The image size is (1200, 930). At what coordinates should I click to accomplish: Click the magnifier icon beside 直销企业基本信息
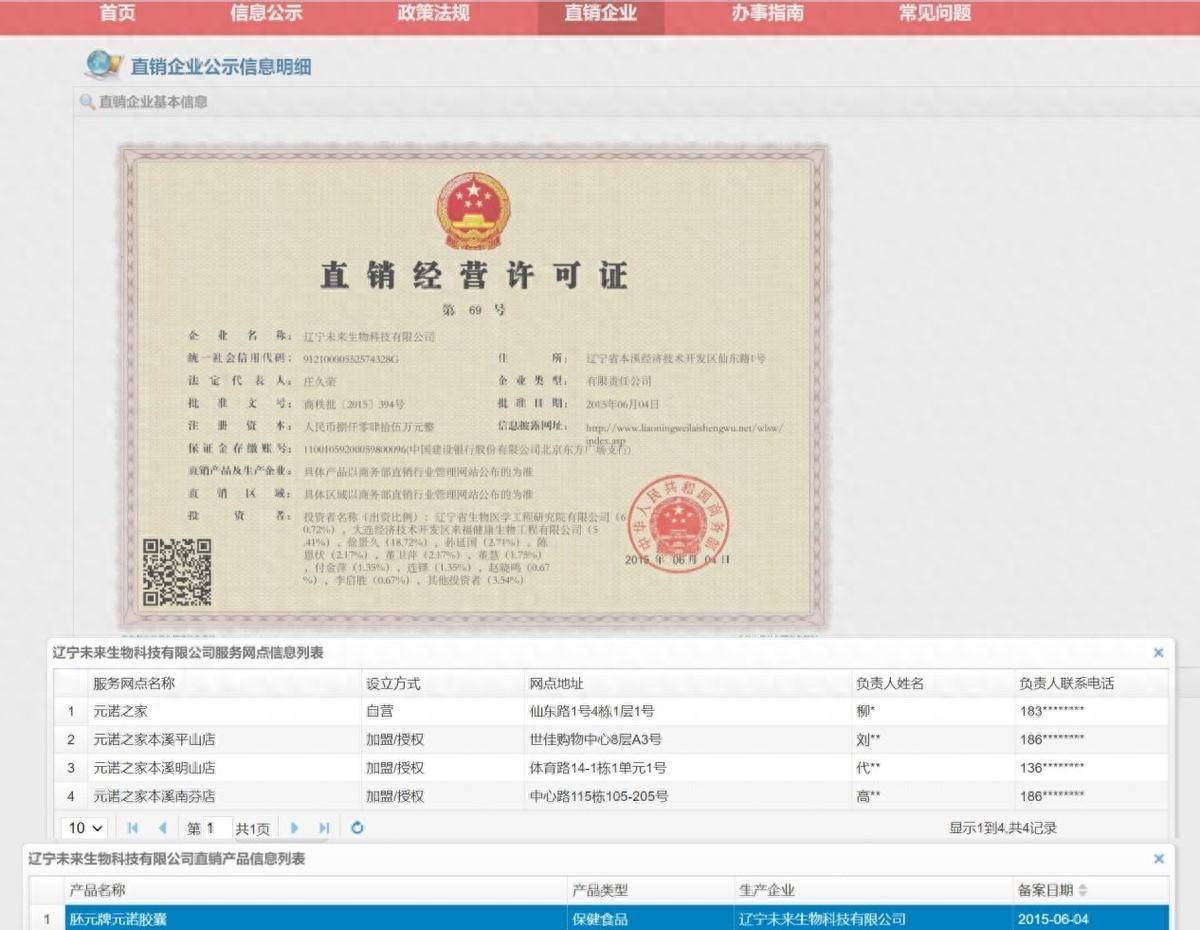[84, 99]
